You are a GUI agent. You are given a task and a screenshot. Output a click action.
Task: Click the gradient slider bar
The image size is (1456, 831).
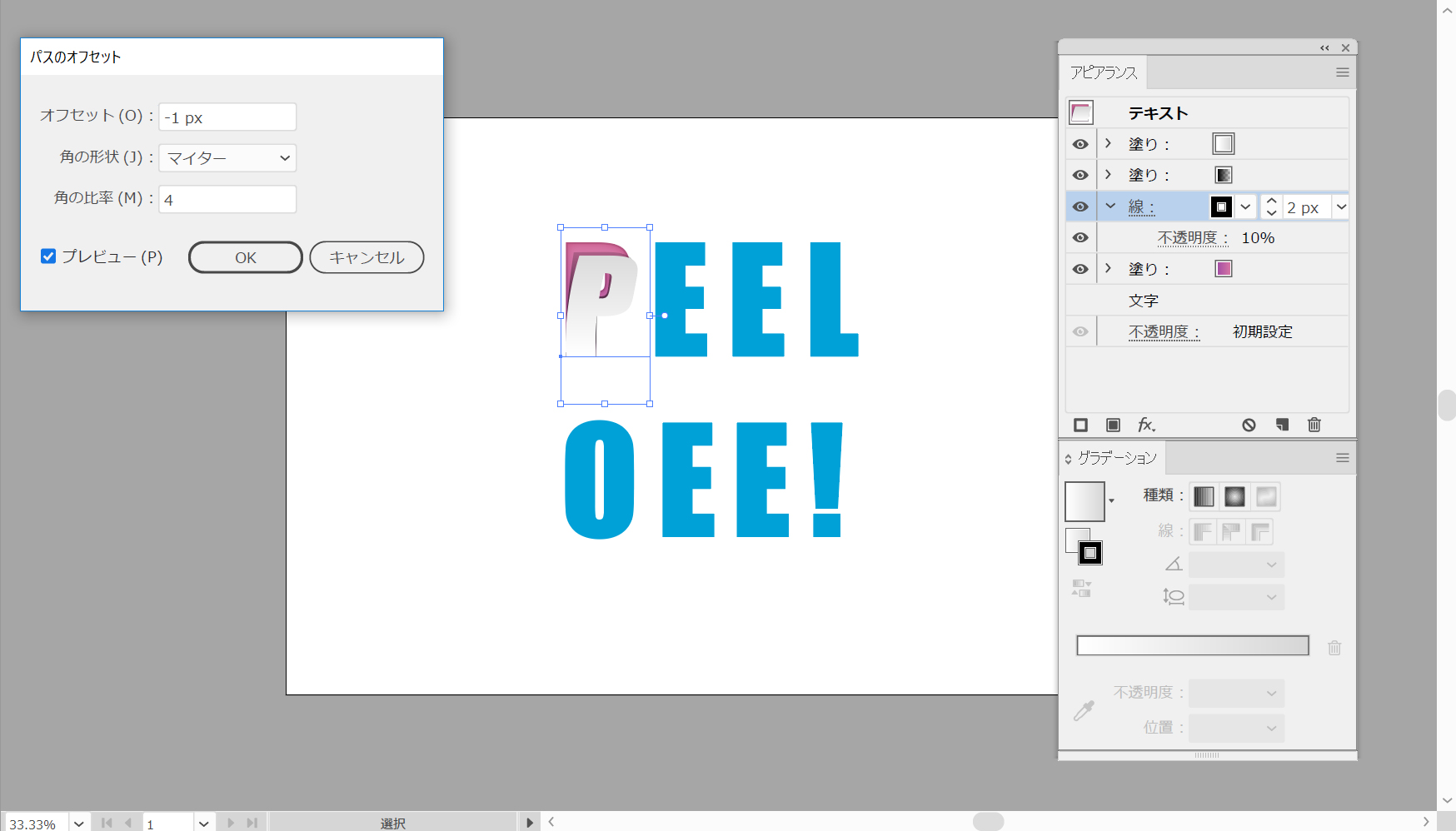click(1192, 645)
